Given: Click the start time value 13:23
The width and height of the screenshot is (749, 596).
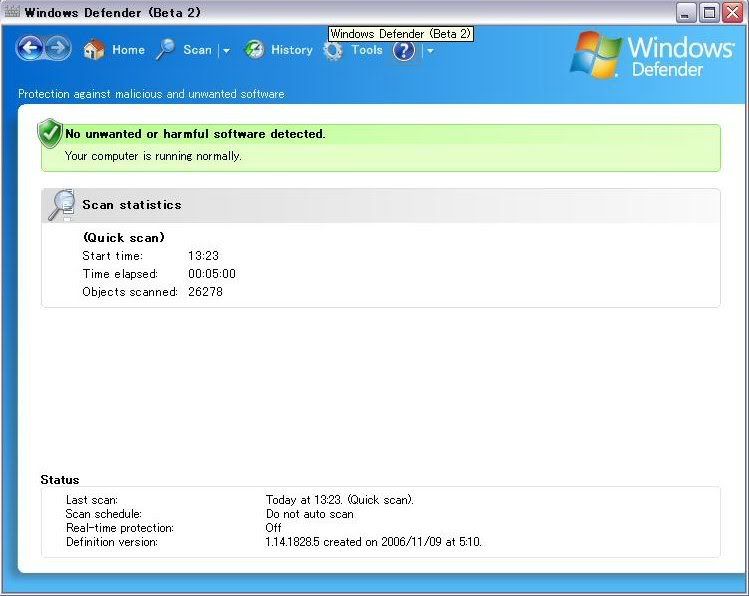Looking at the screenshot, I should point(203,255).
